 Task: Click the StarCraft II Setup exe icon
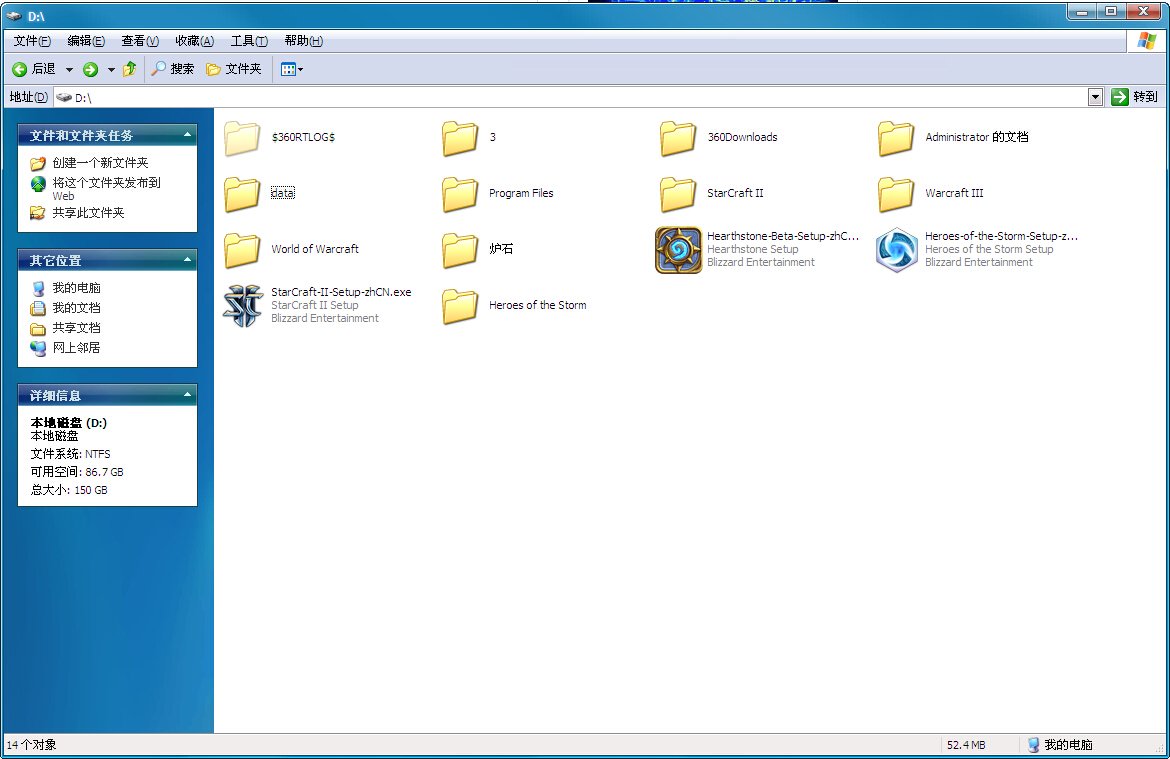[x=242, y=306]
